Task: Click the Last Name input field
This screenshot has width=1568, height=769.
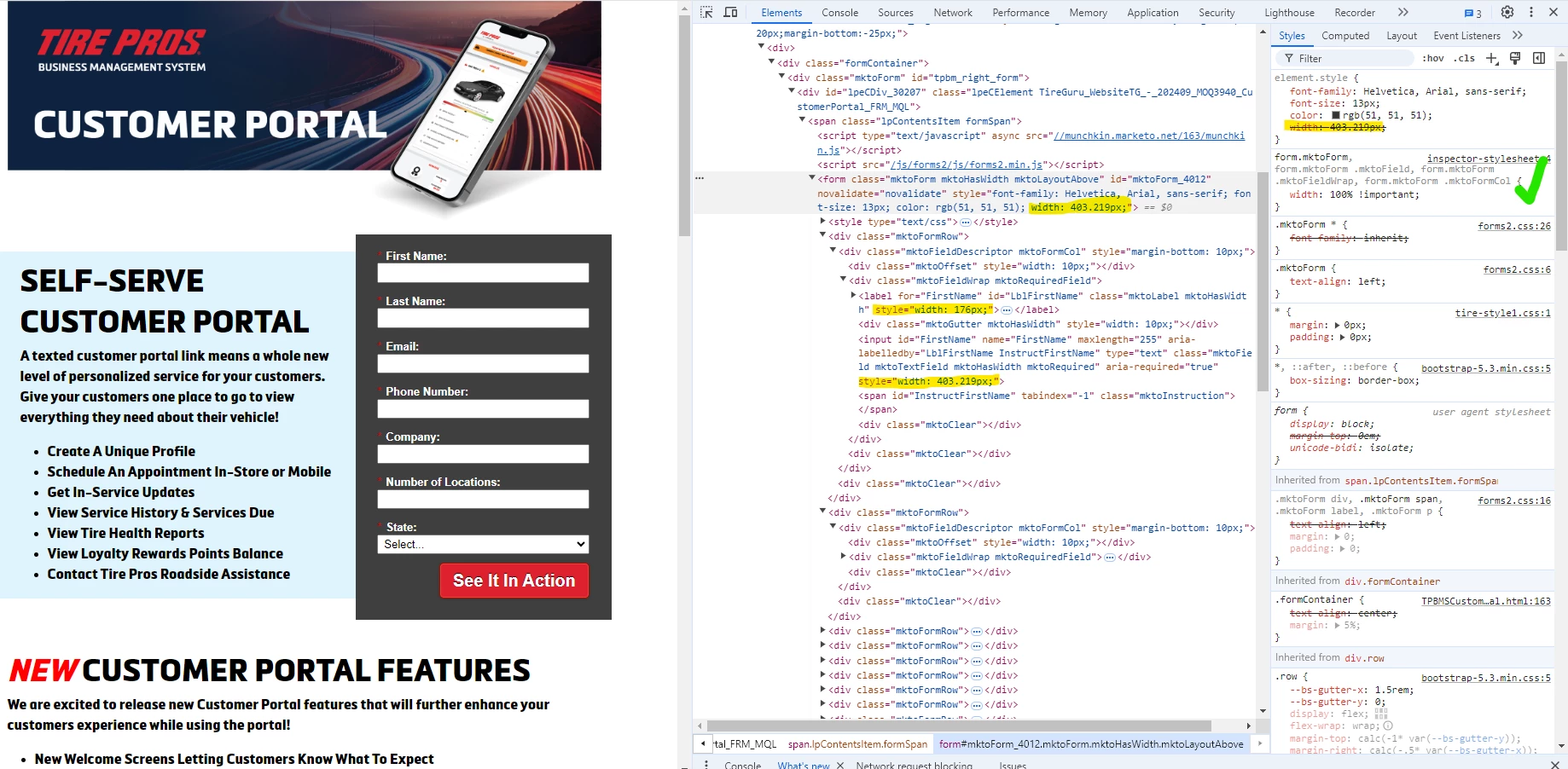Action: (483, 318)
